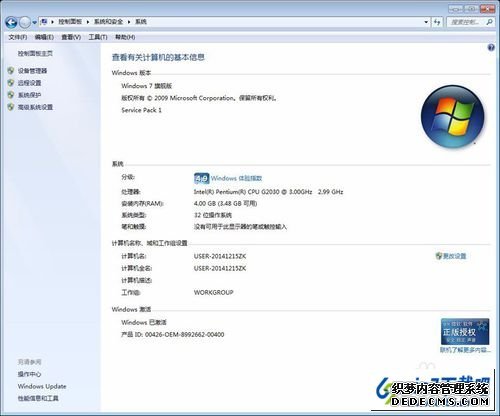Viewport: 500px width, 416px height.
Task: Open the 编辑(E) menu
Action: (44, 37)
